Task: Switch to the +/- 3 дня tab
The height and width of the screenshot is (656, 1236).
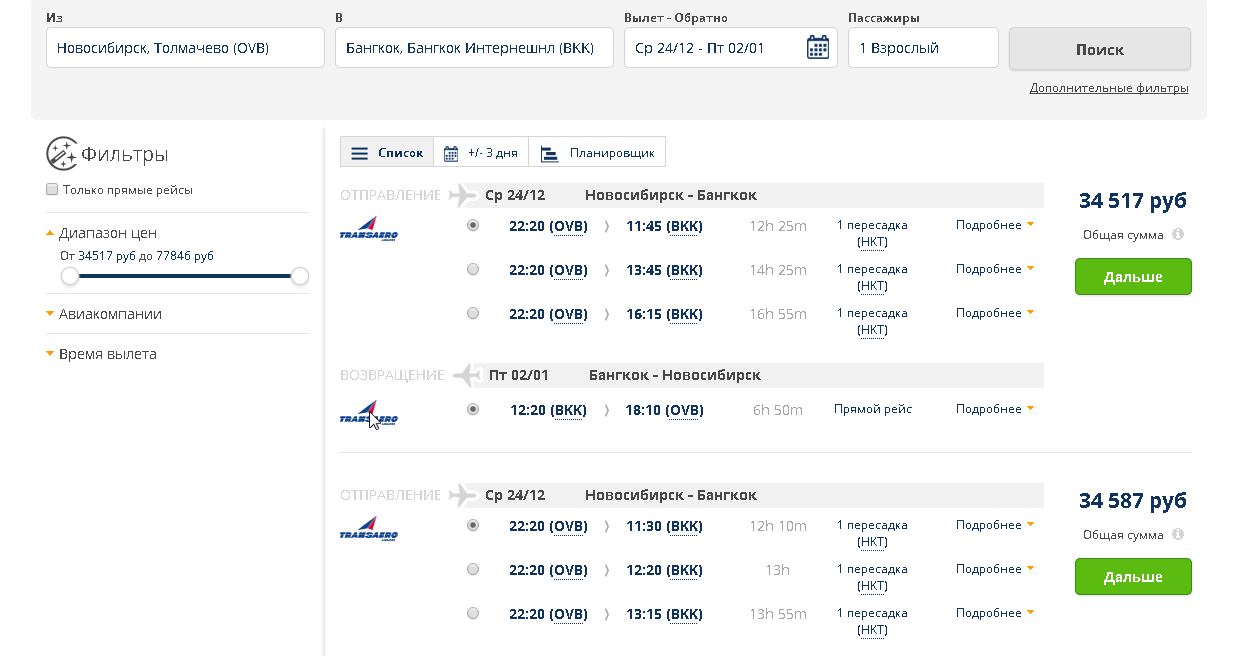Action: click(481, 153)
